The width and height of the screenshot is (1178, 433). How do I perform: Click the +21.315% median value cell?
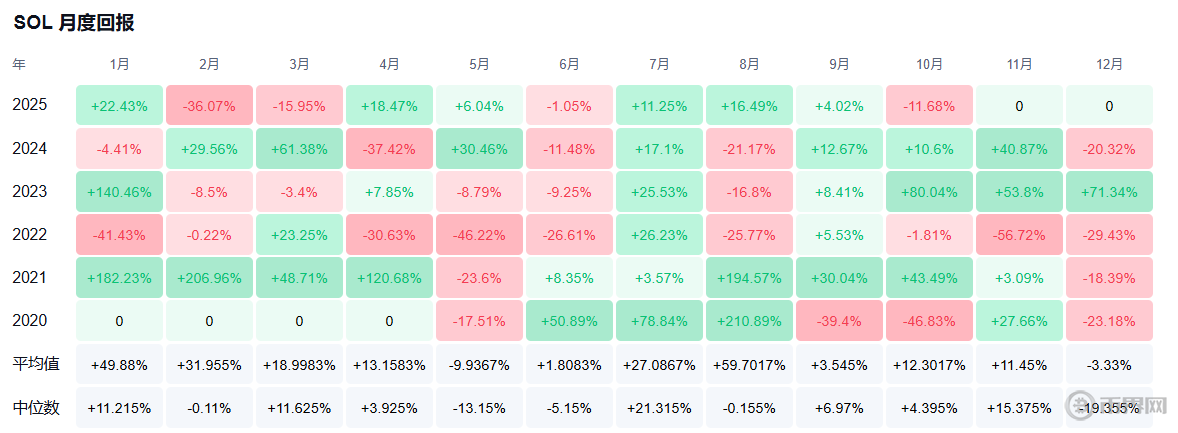click(660, 408)
